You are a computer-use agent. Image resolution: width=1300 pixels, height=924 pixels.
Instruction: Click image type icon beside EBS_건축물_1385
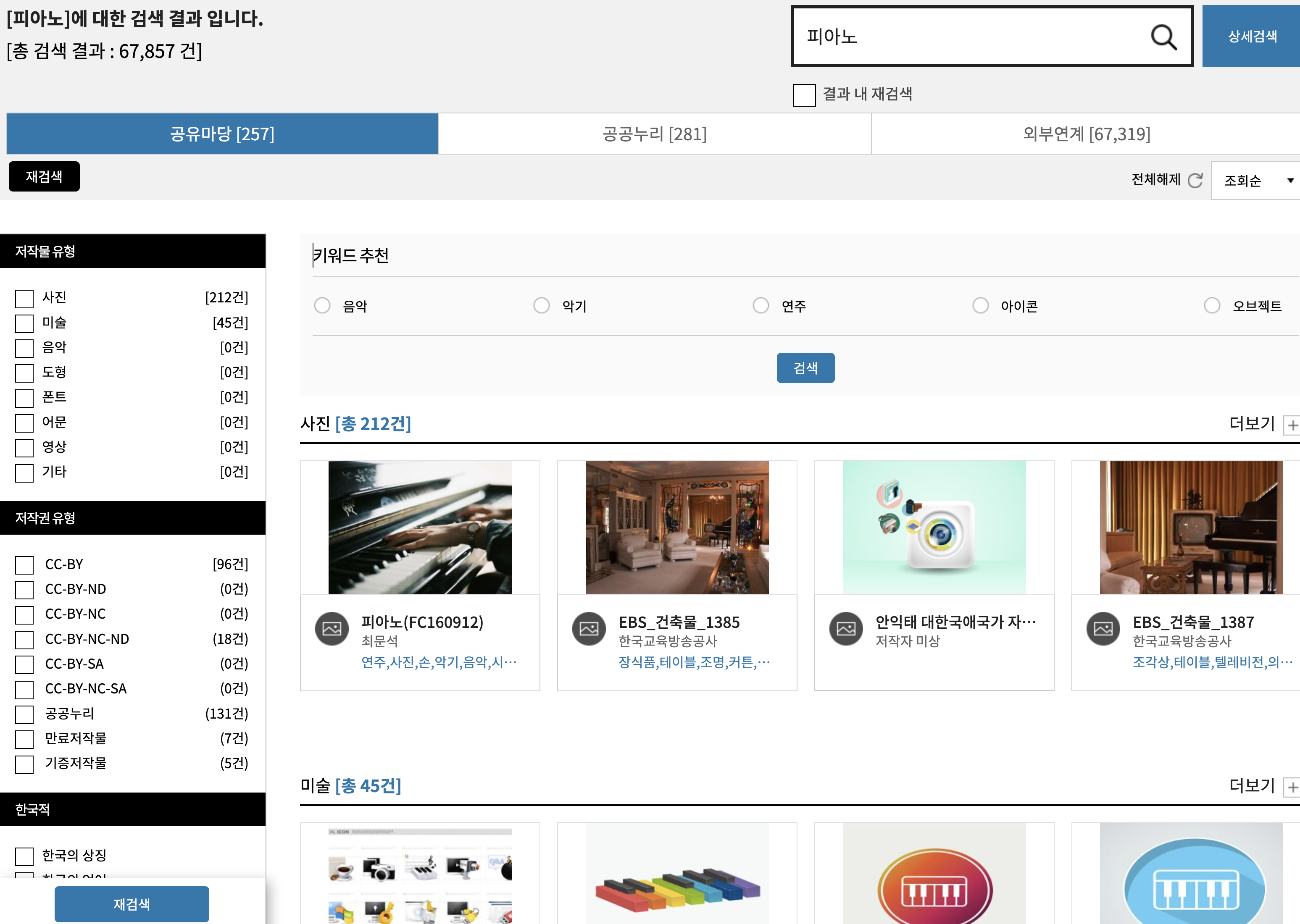tap(589, 629)
